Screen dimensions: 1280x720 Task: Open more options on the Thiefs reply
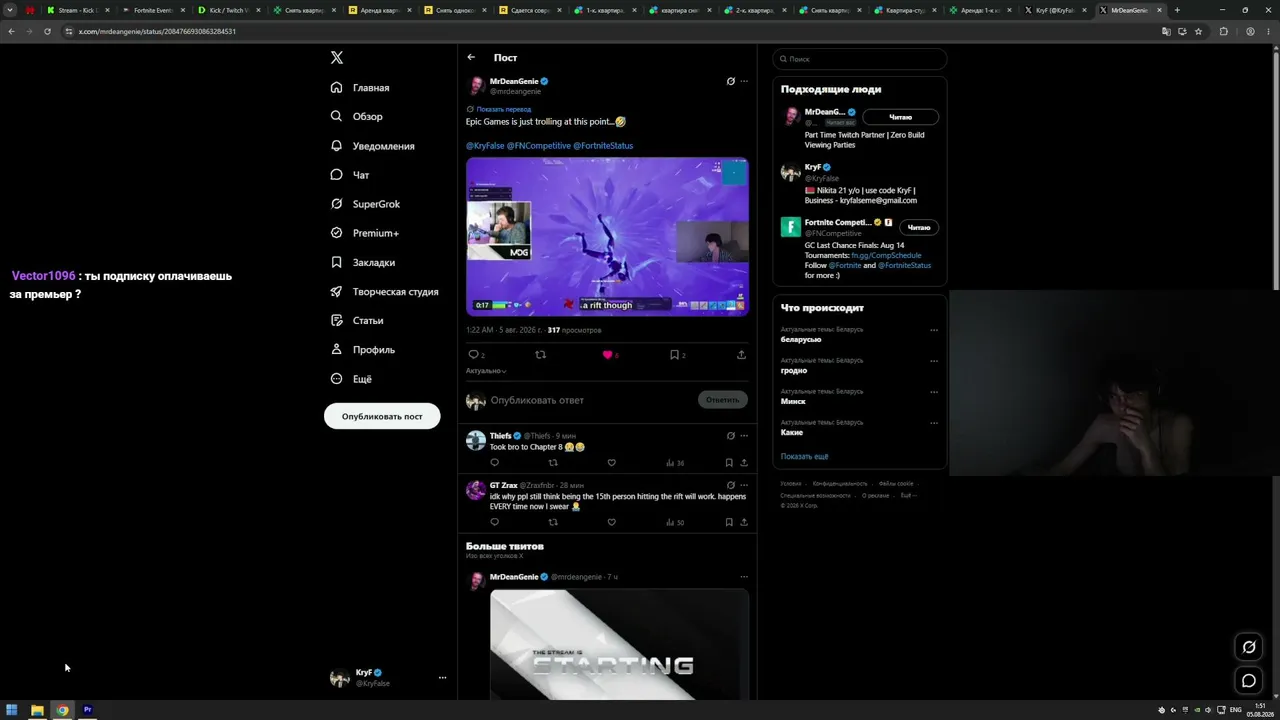[x=744, y=436]
